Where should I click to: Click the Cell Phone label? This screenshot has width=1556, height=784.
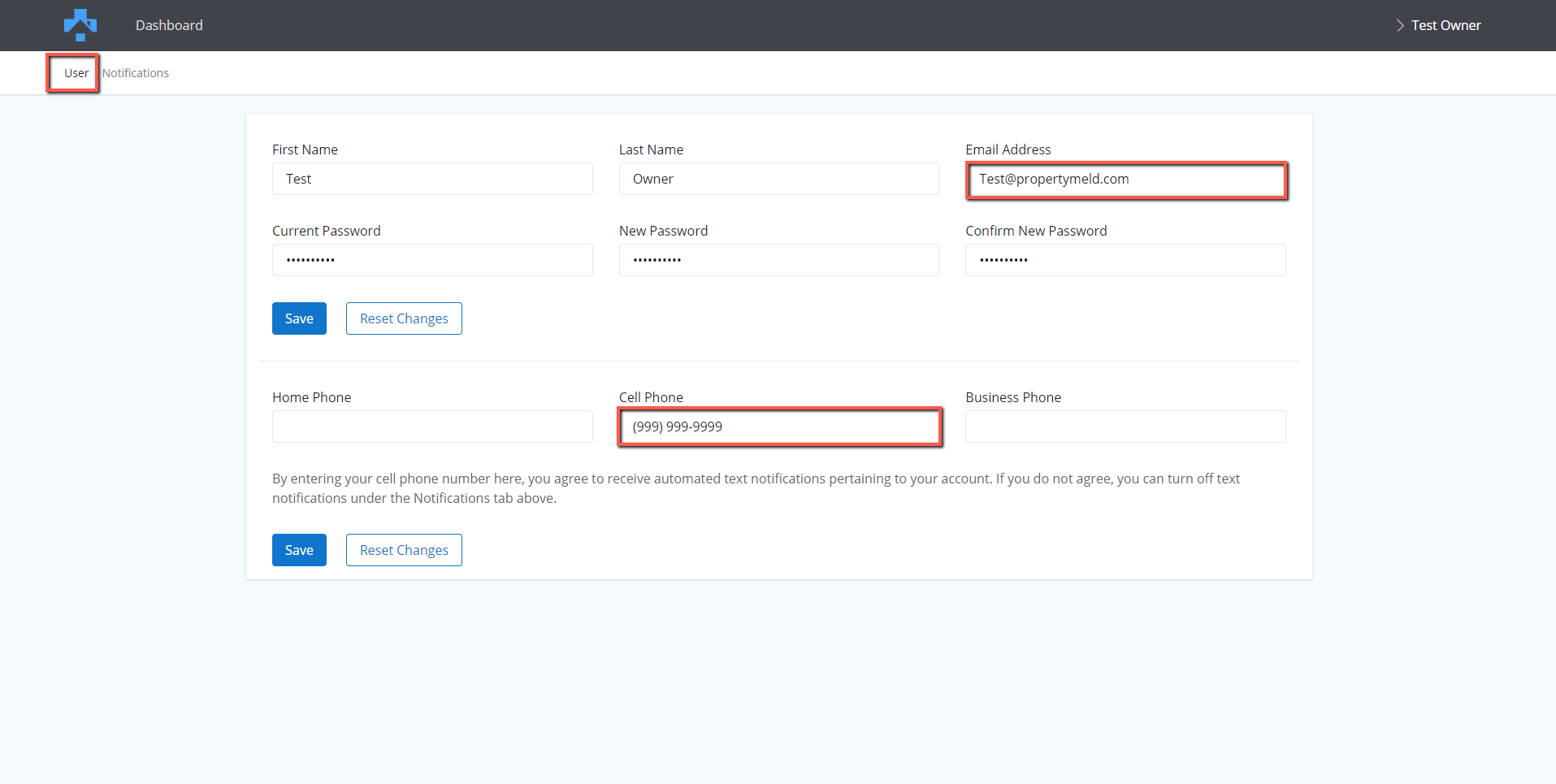651,397
